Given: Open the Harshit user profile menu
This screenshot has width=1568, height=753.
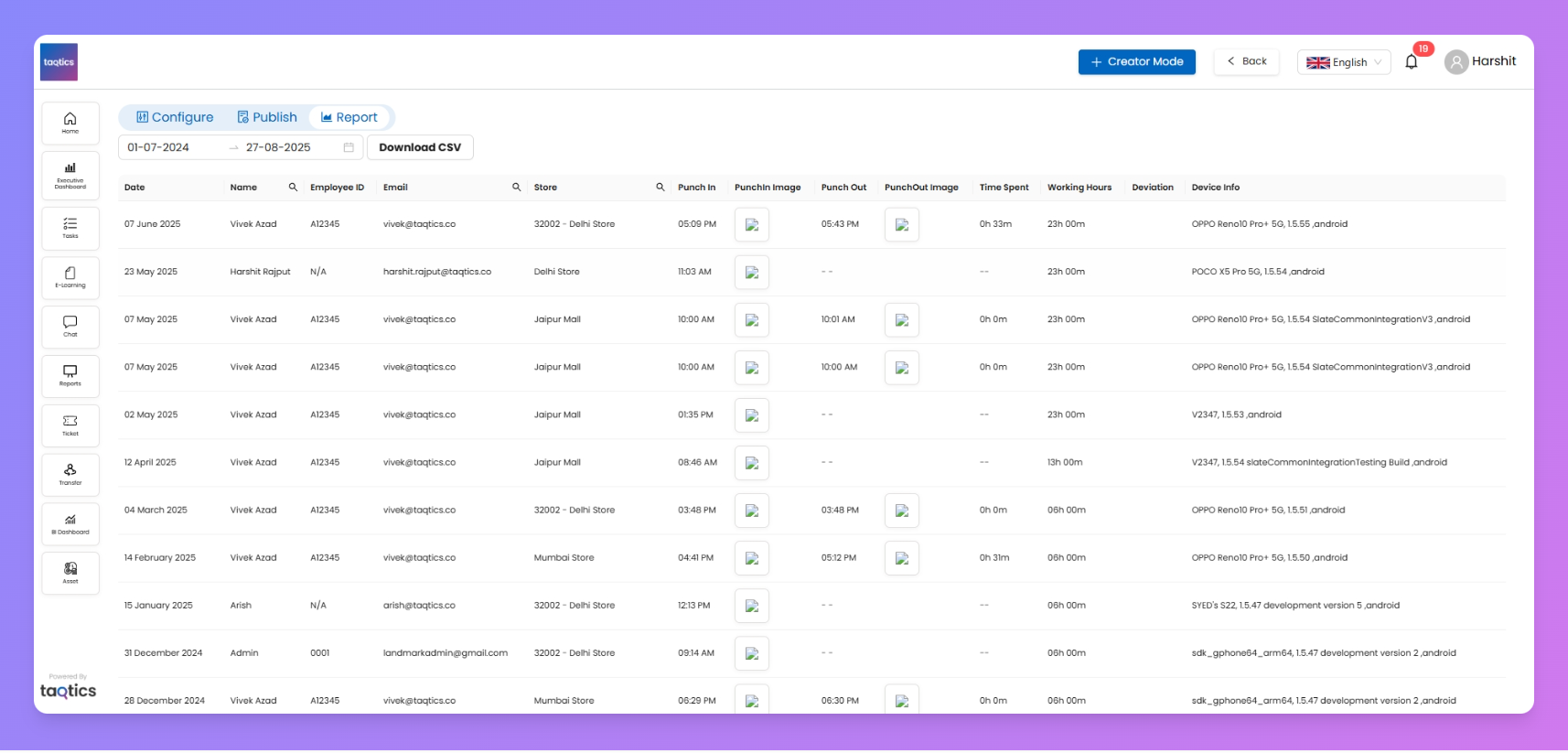Looking at the screenshot, I should click(x=1479, y=61).
